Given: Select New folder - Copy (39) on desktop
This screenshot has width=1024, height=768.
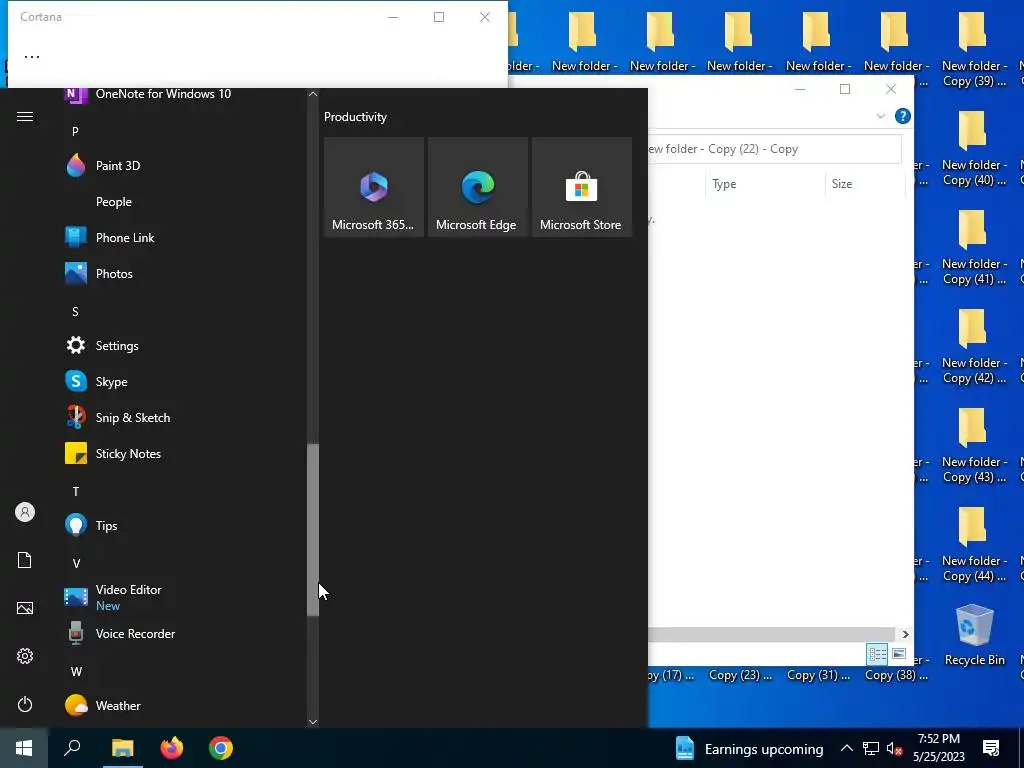Looking at the screenshot, I should 974,50.
